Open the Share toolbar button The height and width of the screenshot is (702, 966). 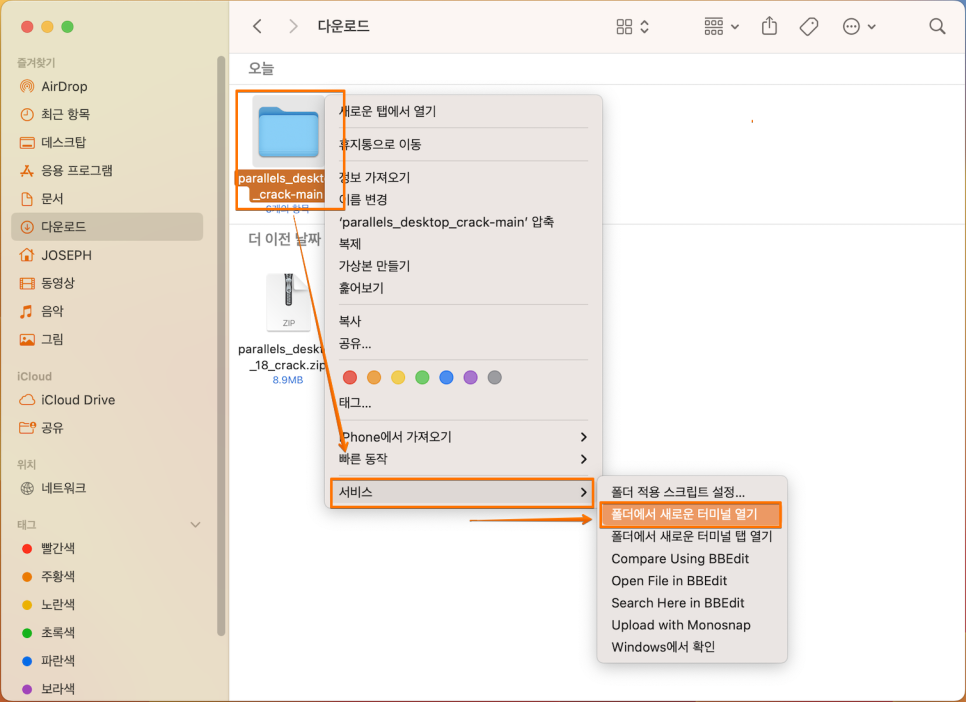click(769, 26)
